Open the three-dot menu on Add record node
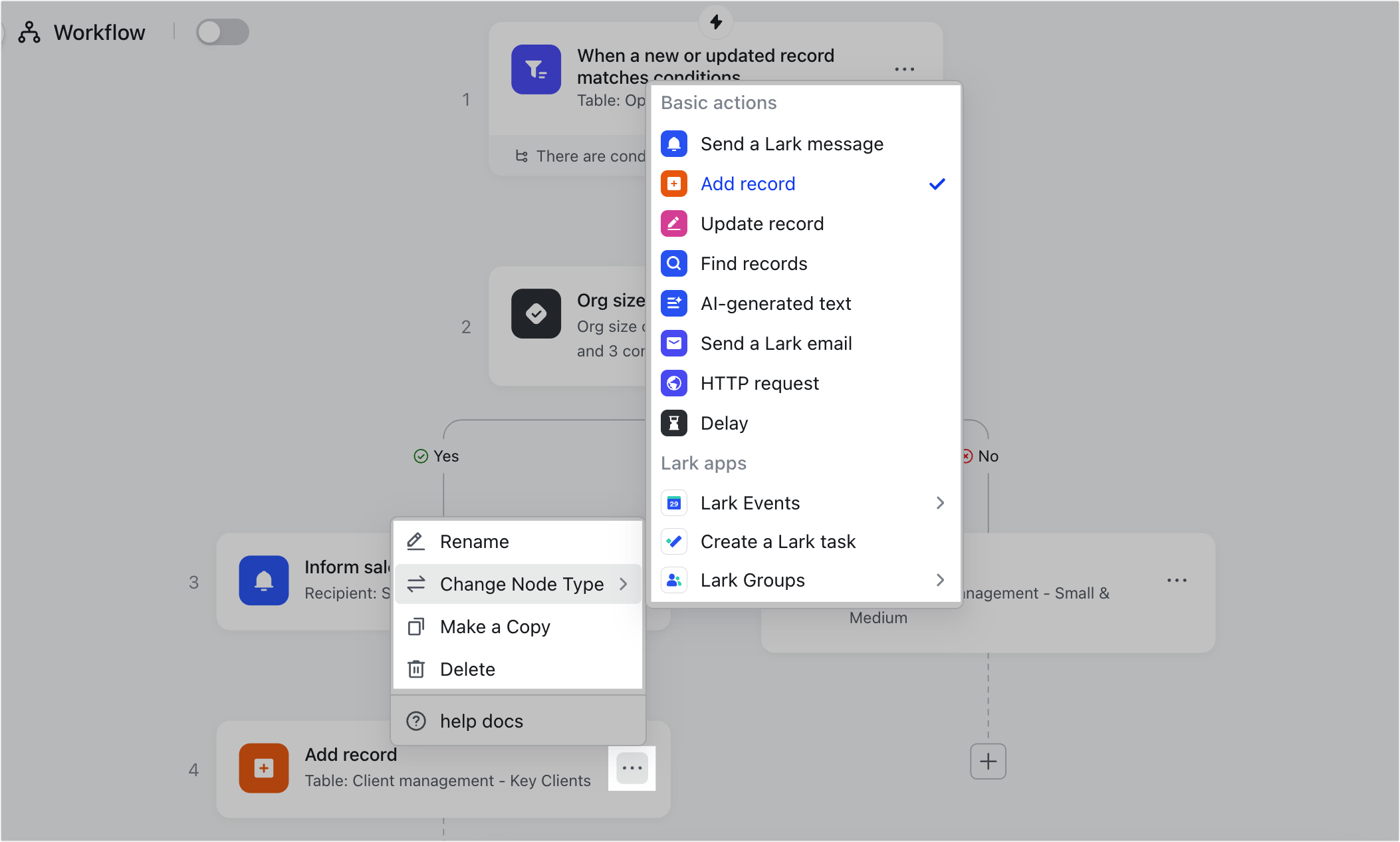 tap(632, 768)
